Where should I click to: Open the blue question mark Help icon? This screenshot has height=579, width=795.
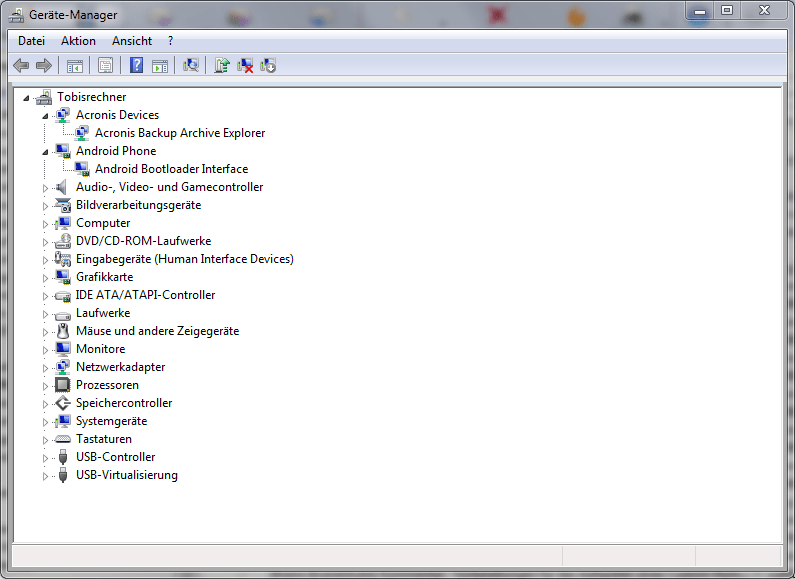click(x=136, y=65)
